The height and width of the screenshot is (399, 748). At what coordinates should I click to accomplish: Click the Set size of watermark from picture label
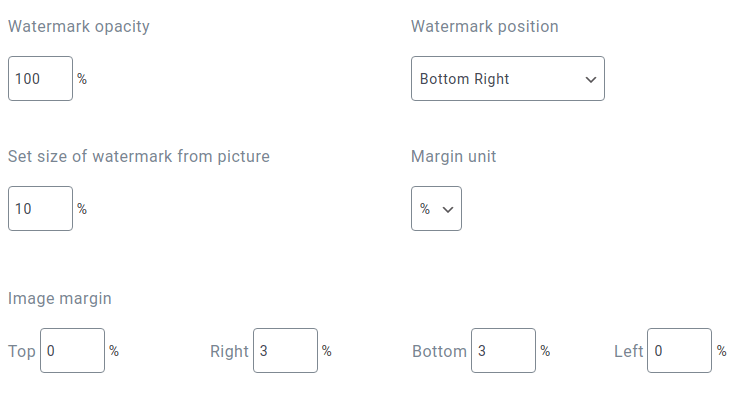[139, 157]
